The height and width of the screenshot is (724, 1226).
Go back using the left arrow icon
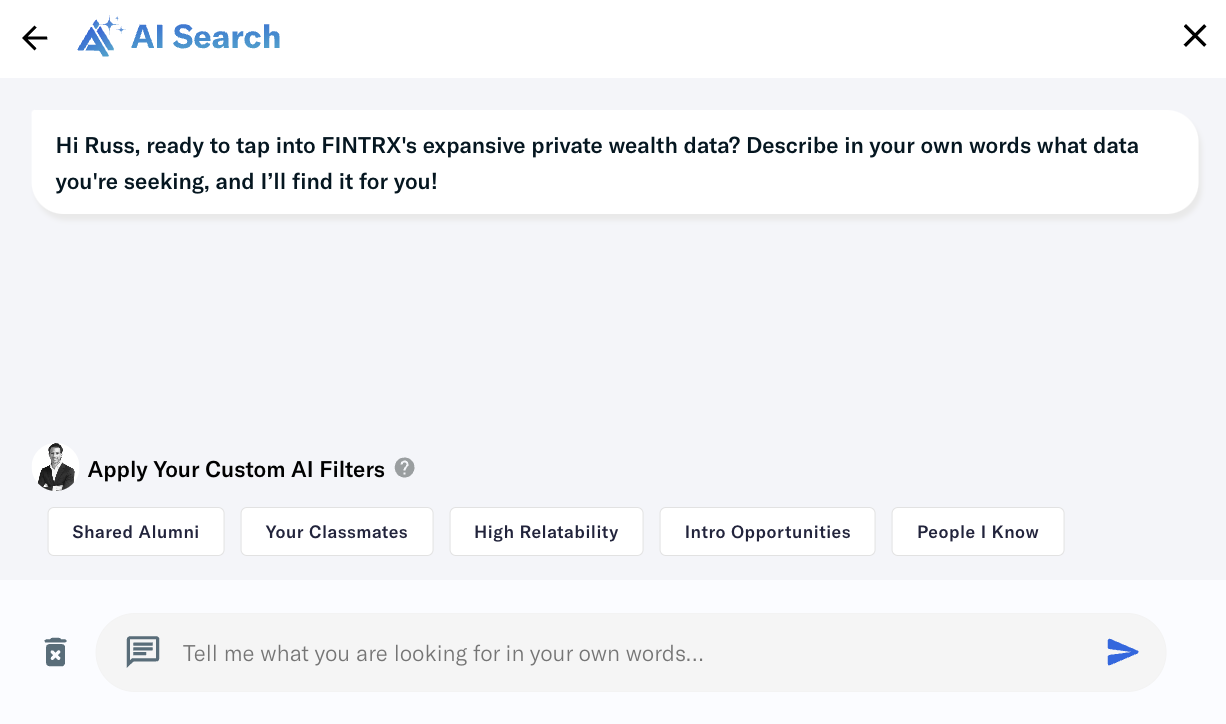point(35,38)
